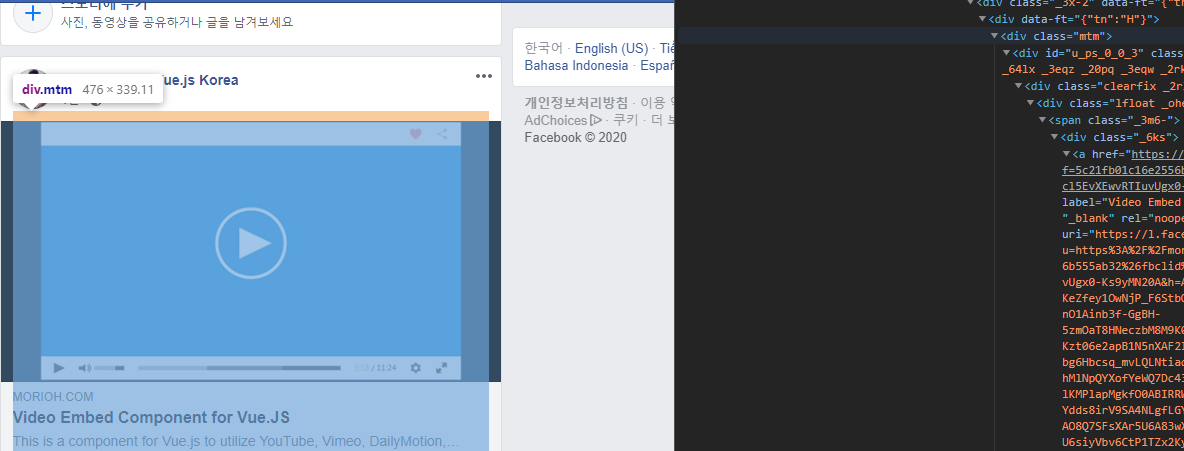
Task: Click the share icon on the video thumbnail
Action: (x=442, y=134)
